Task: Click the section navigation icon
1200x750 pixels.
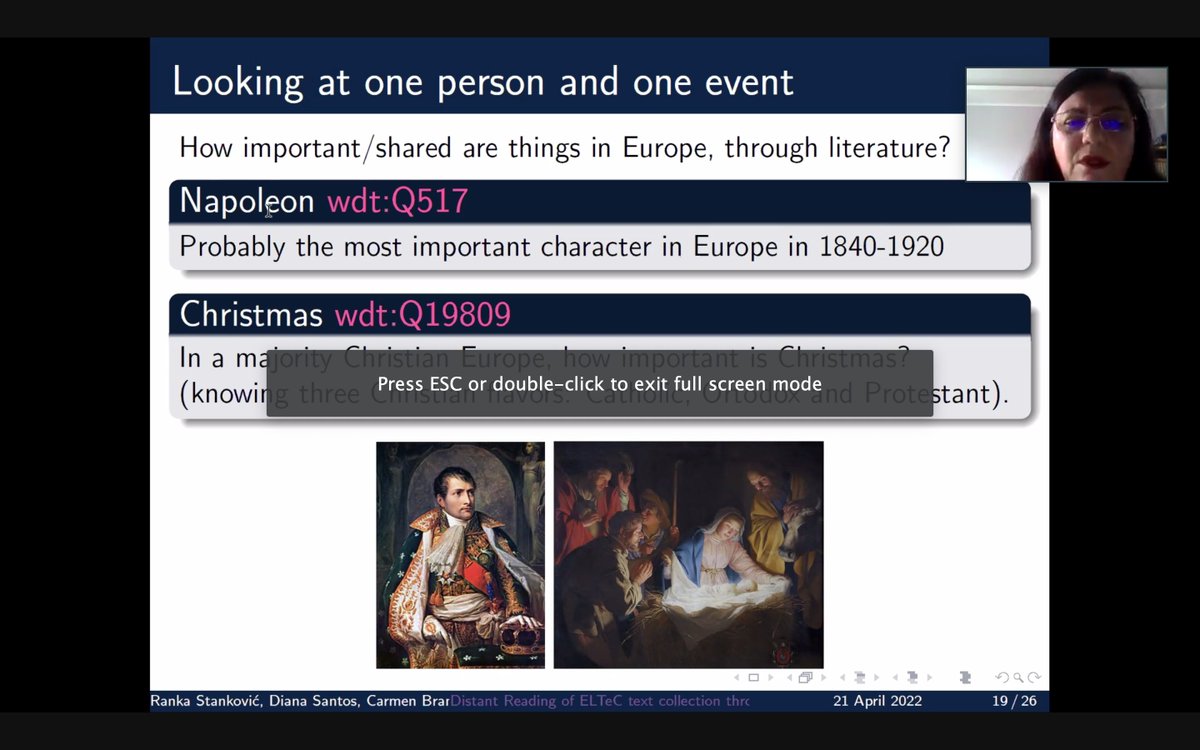Action: click(912, 677)
